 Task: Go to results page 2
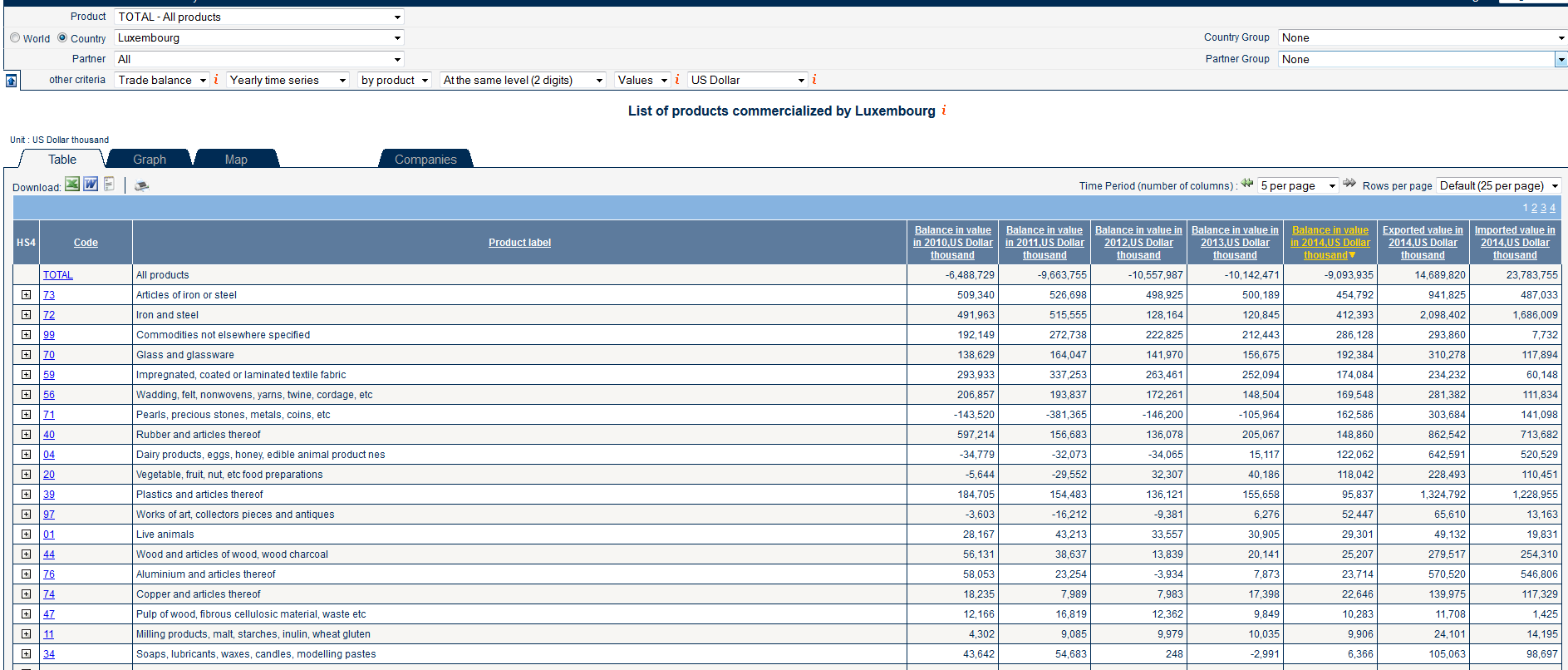pyautogui.click(x=1535, y=208)
